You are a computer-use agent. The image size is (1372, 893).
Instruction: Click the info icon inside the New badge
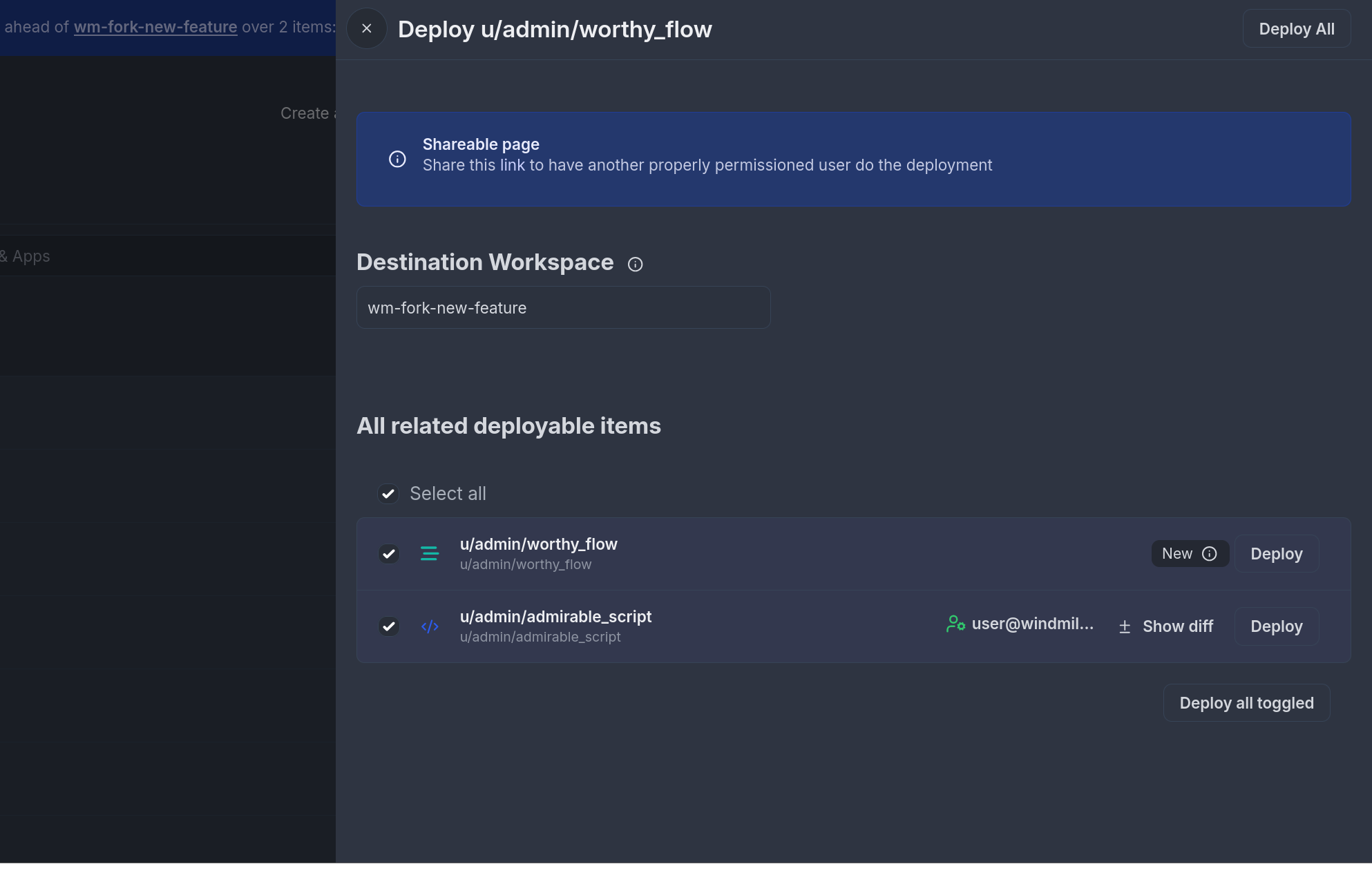[1209, 553]
